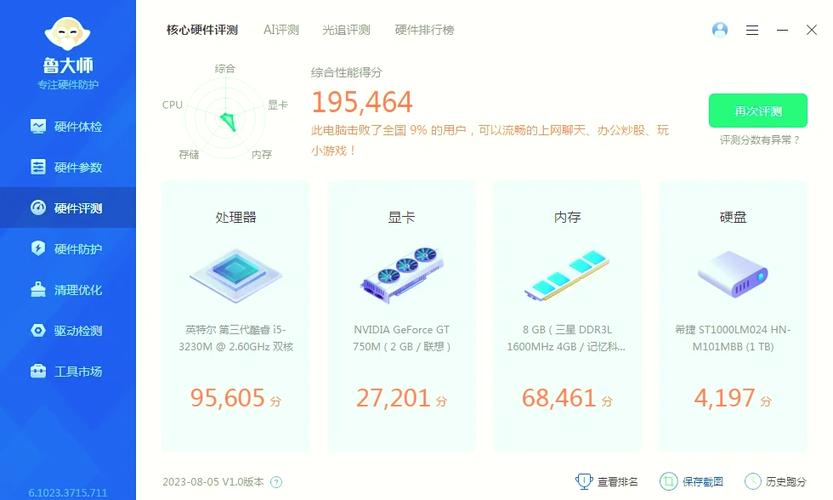
Task: Open the 硬件排行榜 tab
Action: point(424,30)
